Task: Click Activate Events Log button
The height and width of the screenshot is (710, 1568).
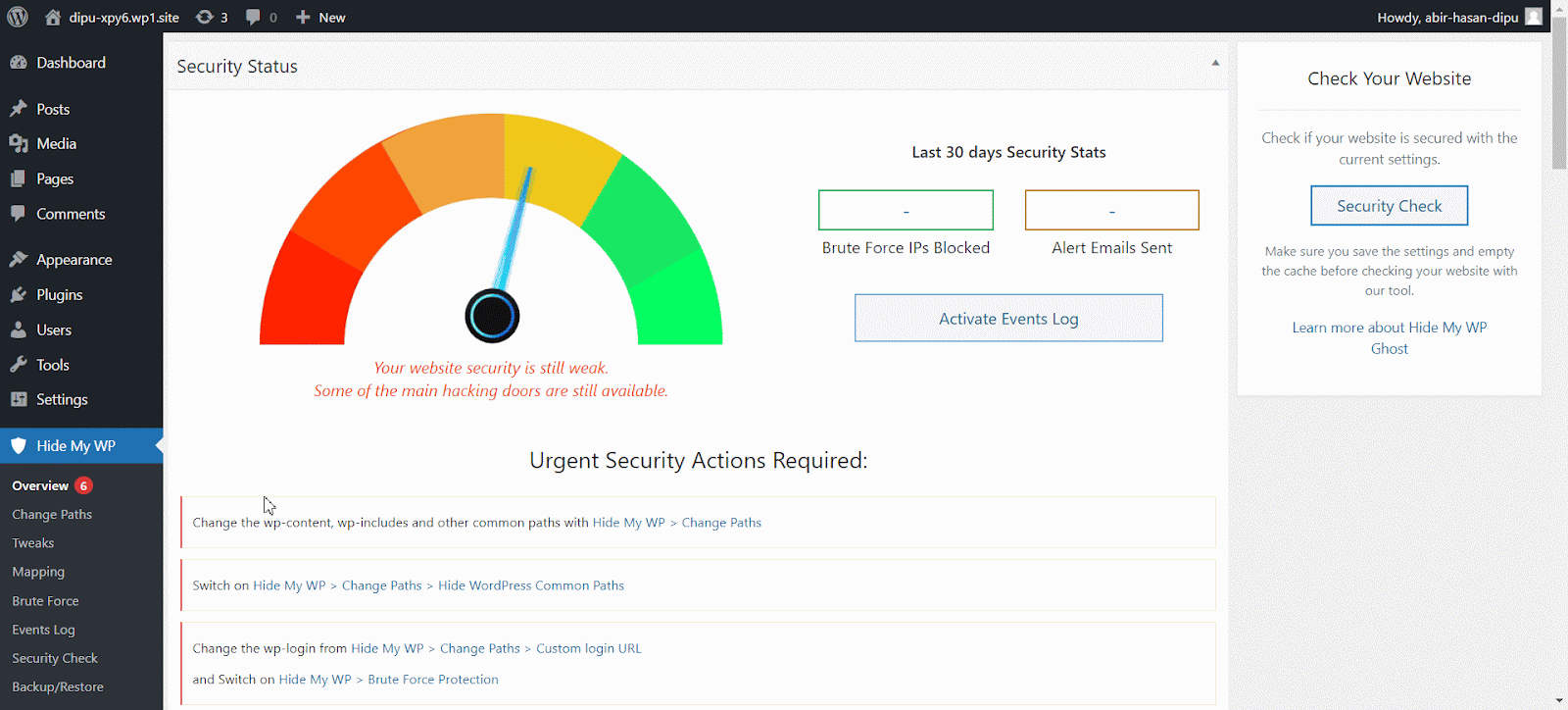Action: pyautogui.click(x=1008, y=319)
